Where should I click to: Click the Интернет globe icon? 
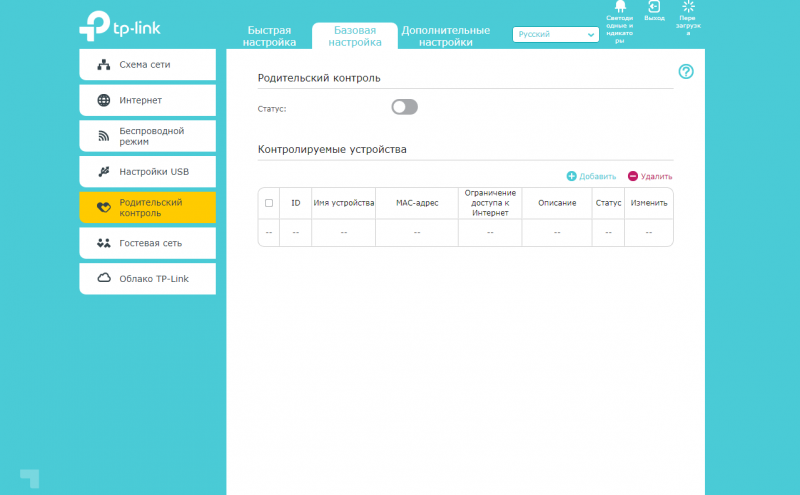(104, 101)
